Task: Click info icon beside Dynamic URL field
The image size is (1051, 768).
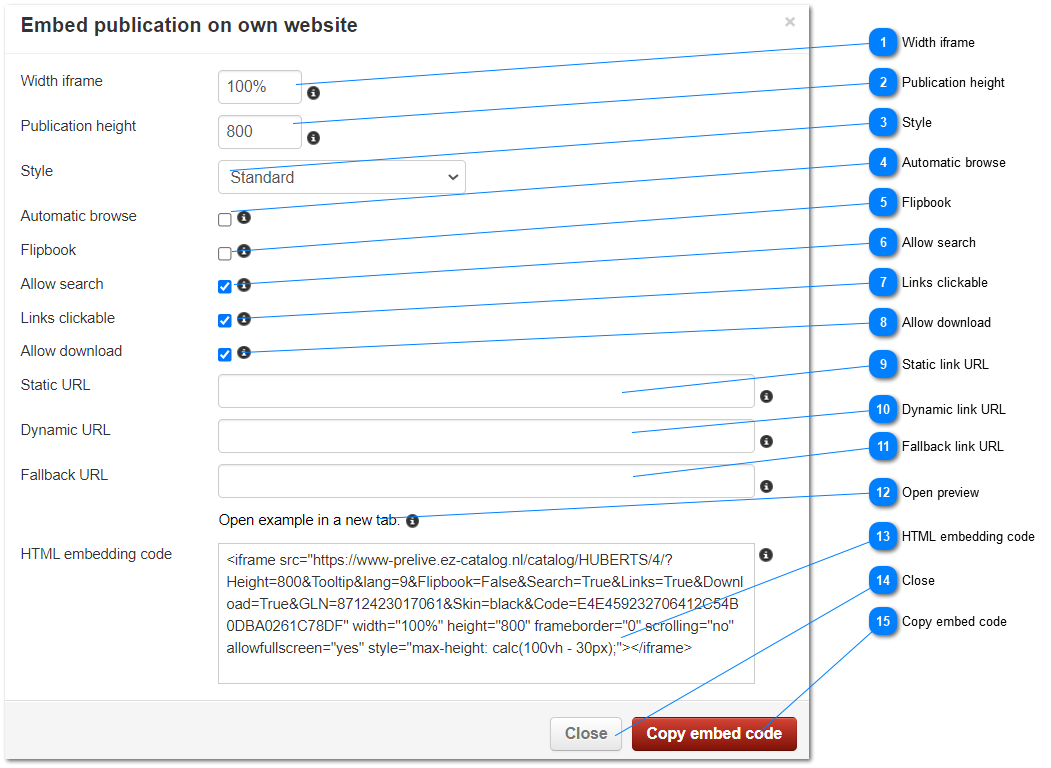Action: coord(767,442)
